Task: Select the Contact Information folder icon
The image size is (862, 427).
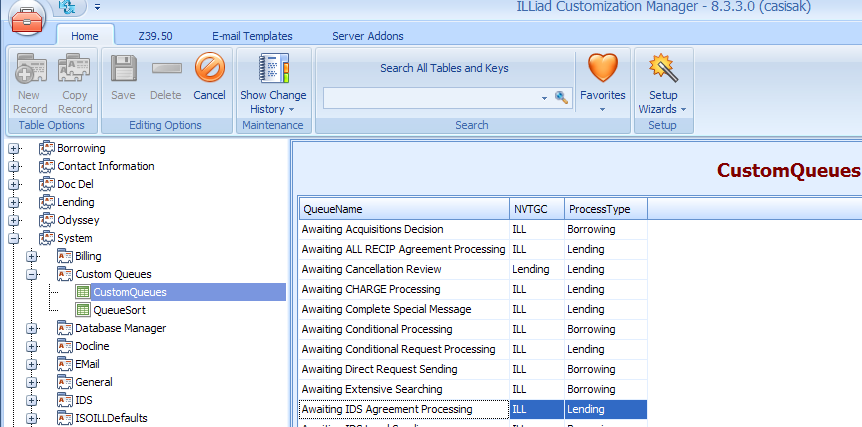Action: [47, 166]
